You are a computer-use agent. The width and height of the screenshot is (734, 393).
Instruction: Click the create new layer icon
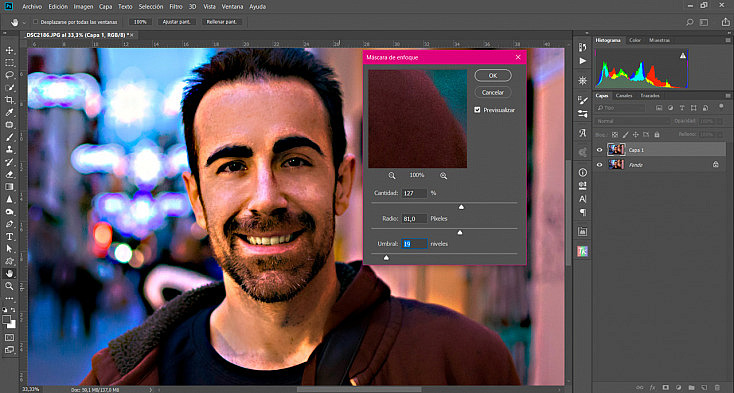704,387
